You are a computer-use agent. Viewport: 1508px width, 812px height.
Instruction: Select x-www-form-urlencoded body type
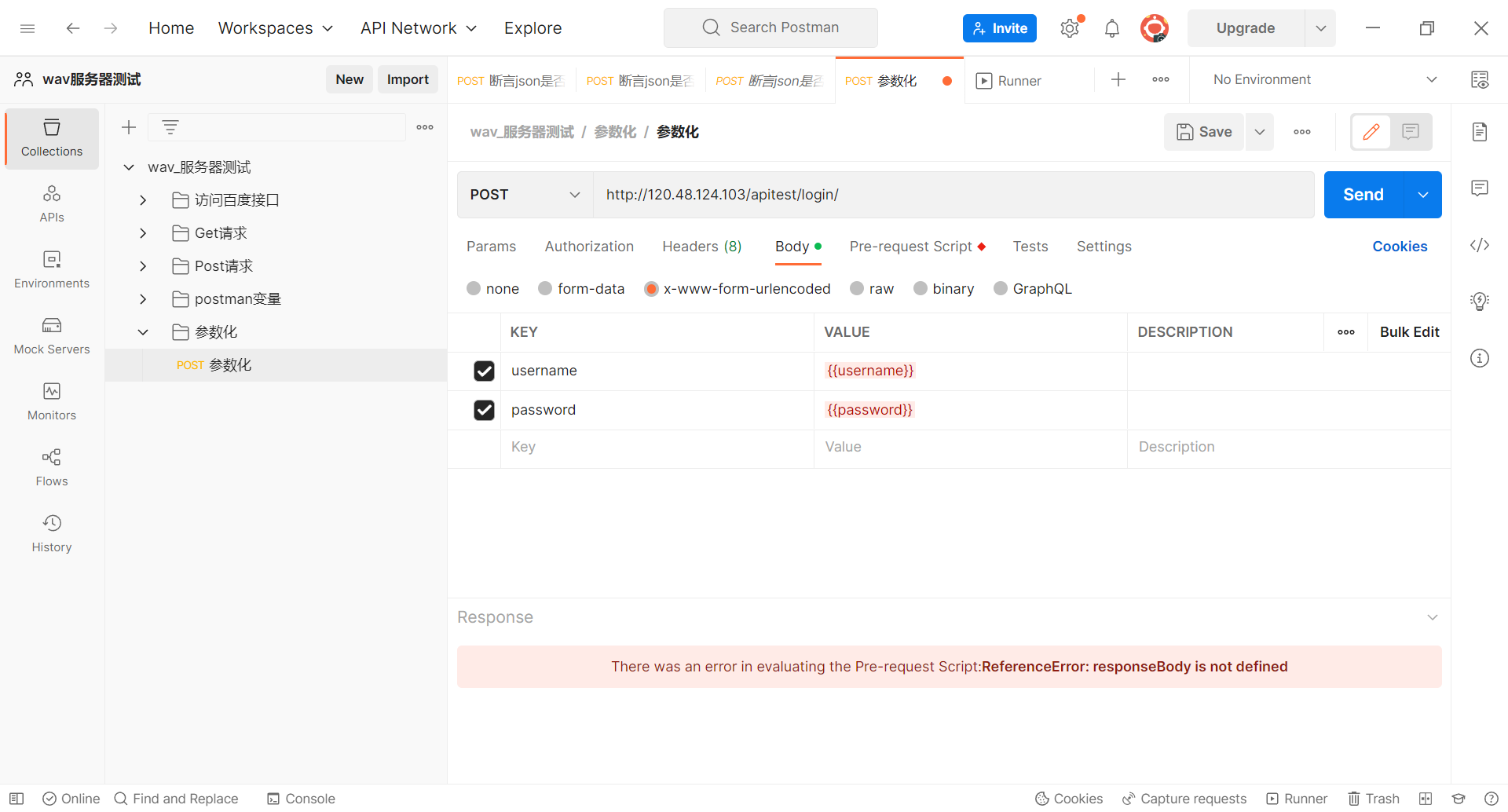point(651,288)
